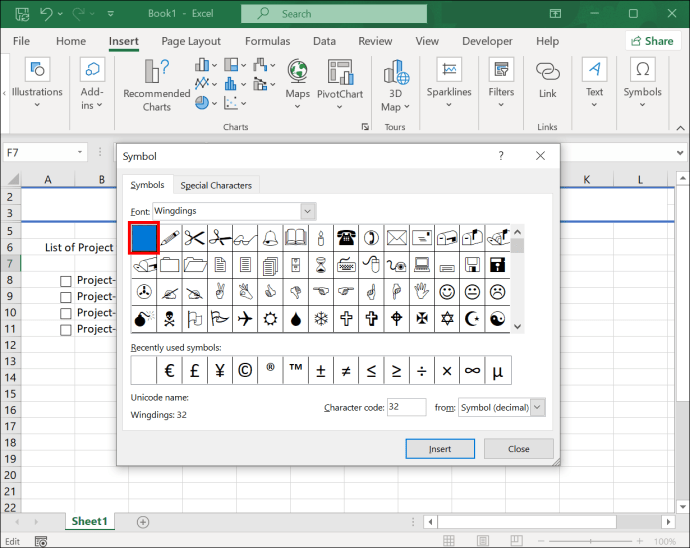Choose the keyboard symbol

coord(346,265)
